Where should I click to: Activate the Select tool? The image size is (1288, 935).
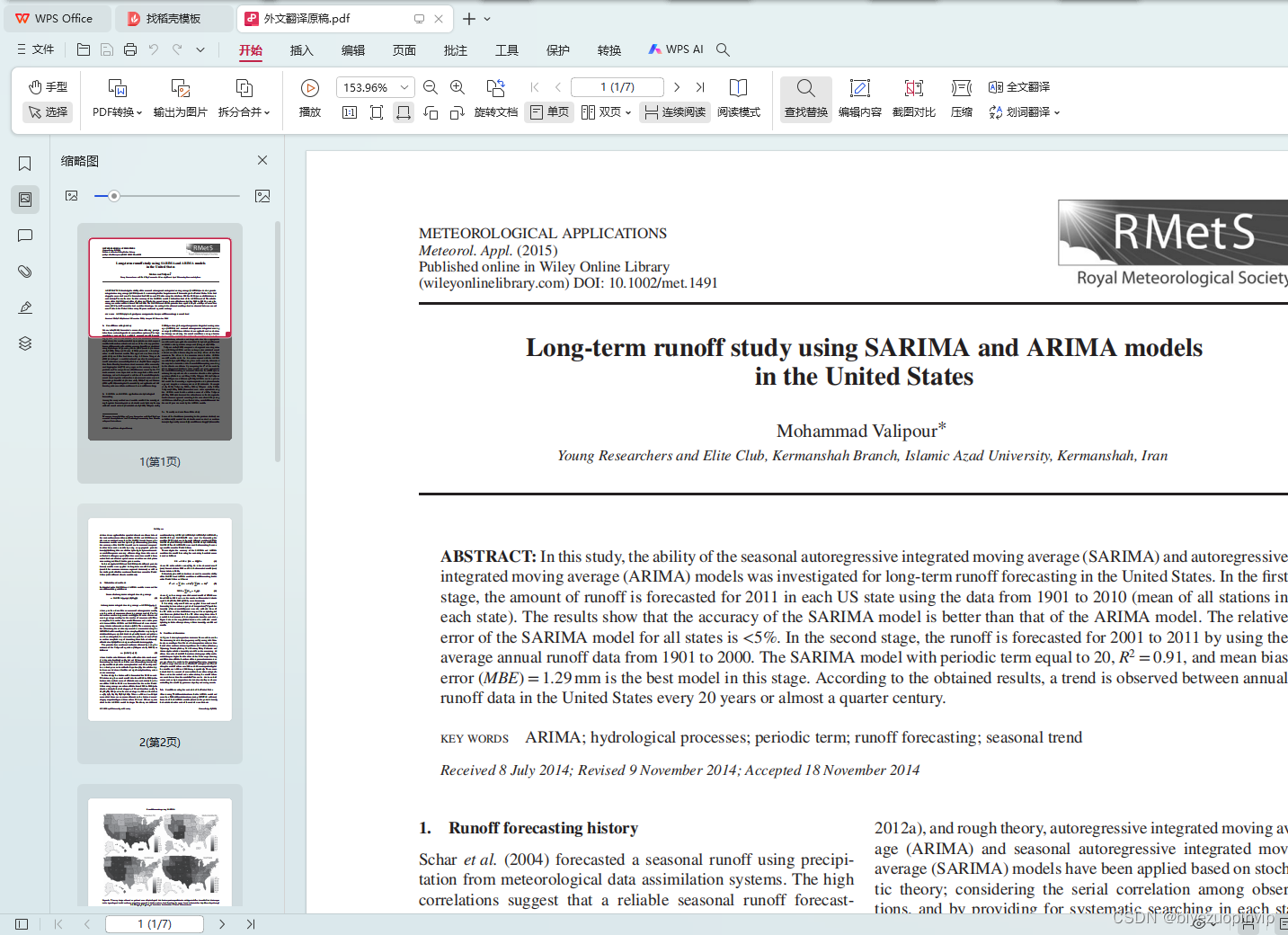[49, 111]
